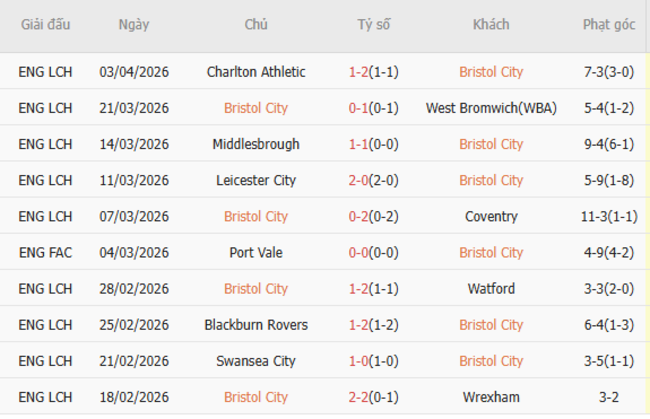The width and height of the screenshot is (650, 419).
Task: Open the Port Vale team link
Action: [x=256, y=252]
